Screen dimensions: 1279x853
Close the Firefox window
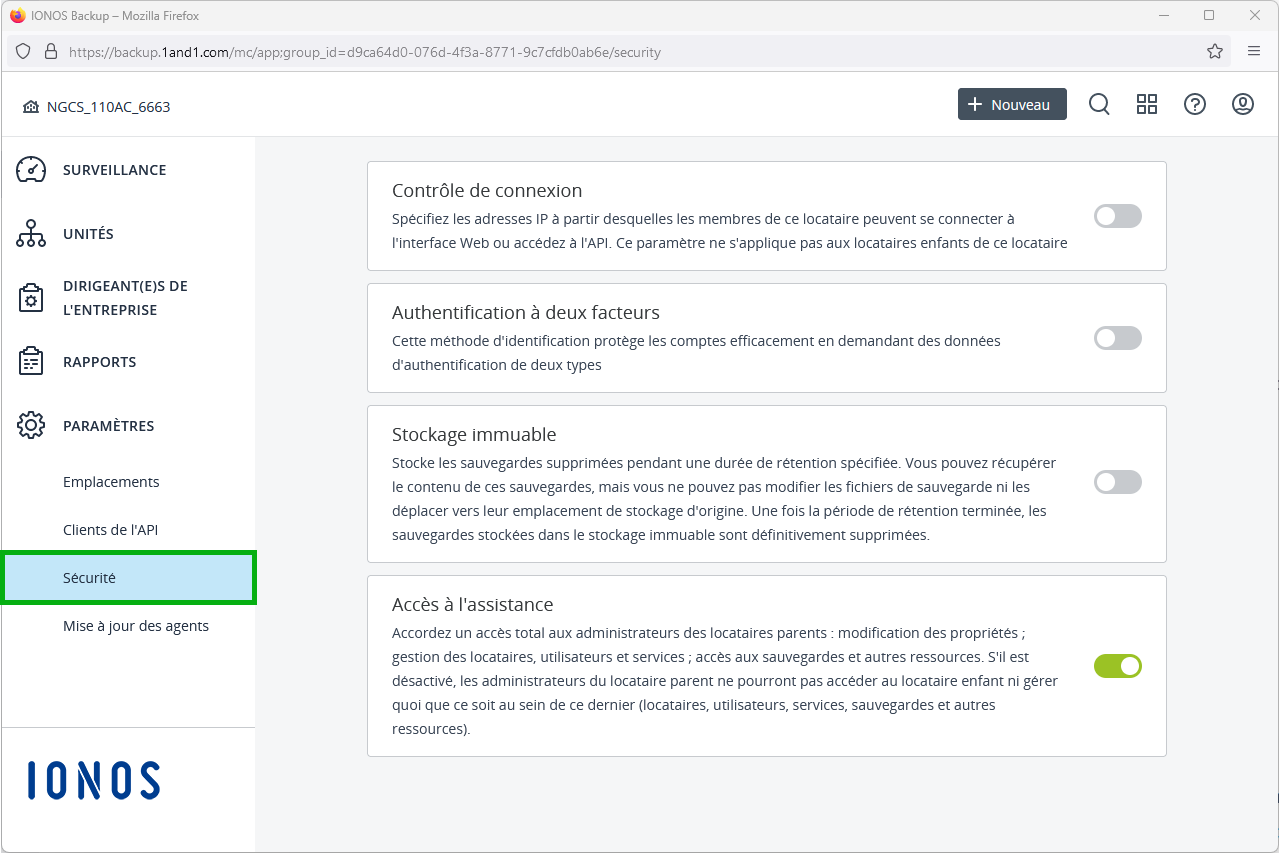(1255, 16)
